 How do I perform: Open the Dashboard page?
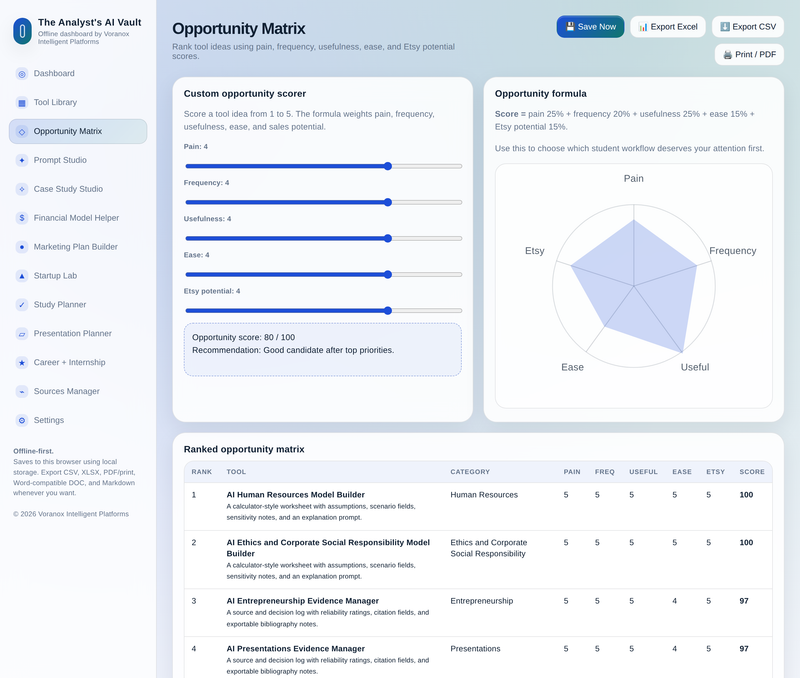tap(78, 73)
